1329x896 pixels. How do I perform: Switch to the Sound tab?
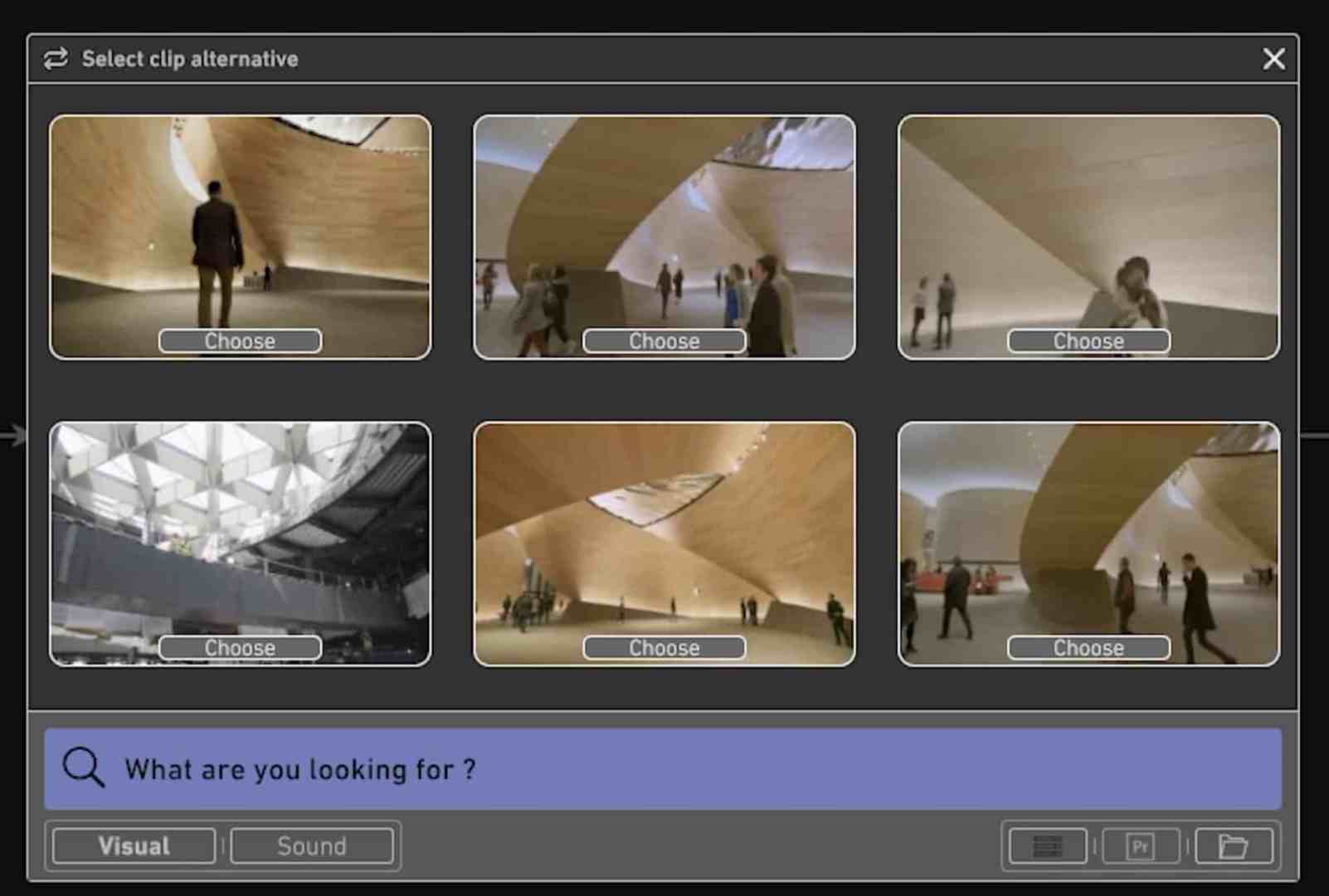pyautogui.click(x=312, y=846)
